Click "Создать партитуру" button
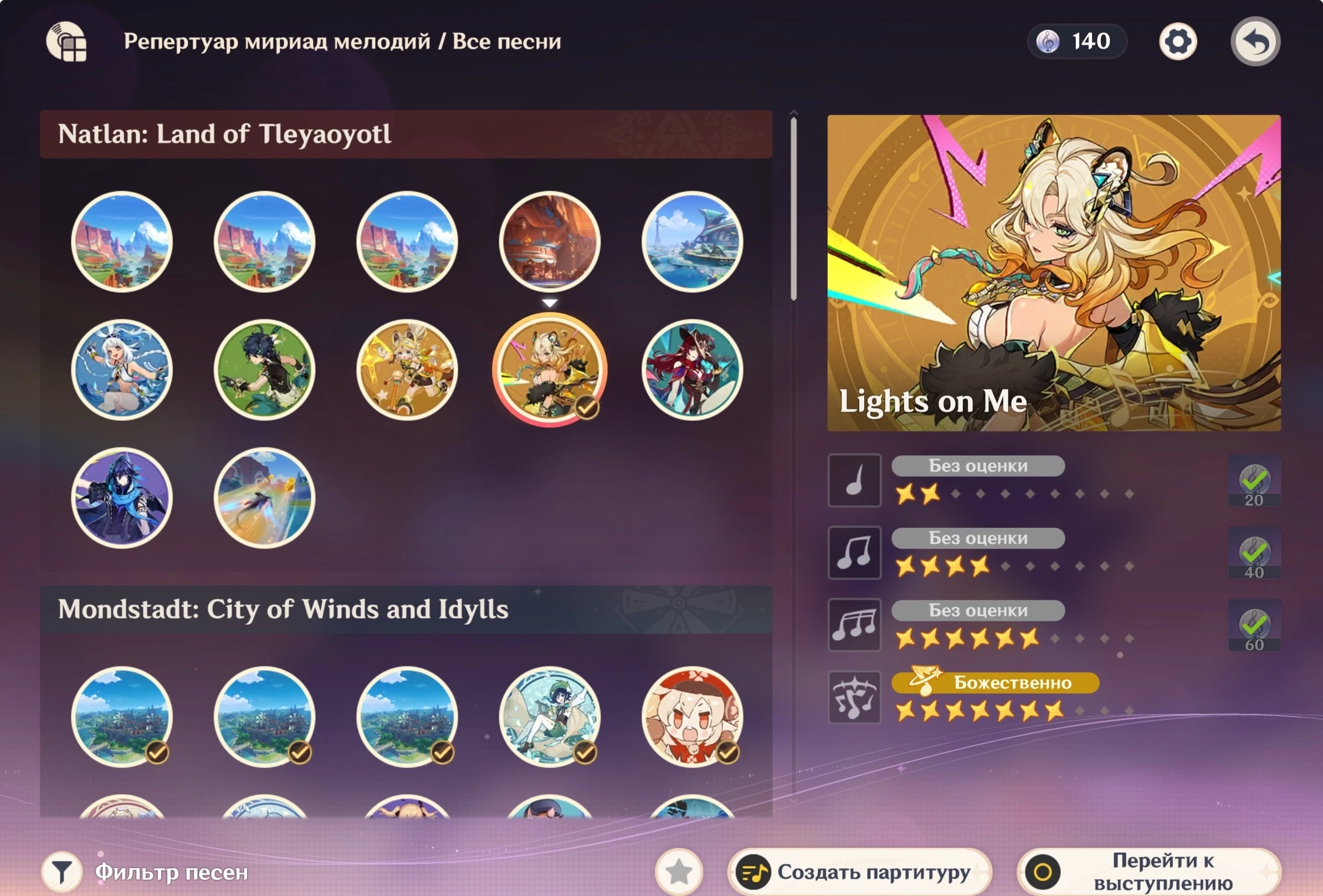This screenshot has width=1323, height=896. click(x=860, y=872)
